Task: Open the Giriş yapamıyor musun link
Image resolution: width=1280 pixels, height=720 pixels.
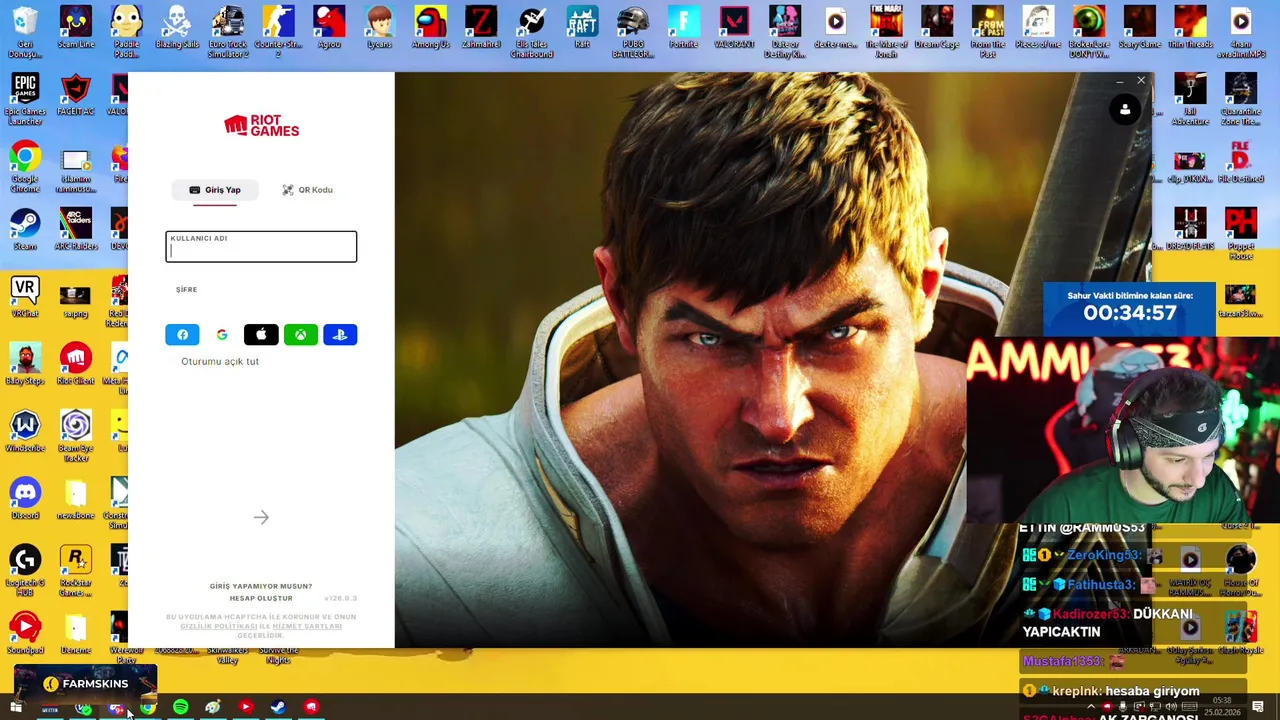Action: pos(261,586)
